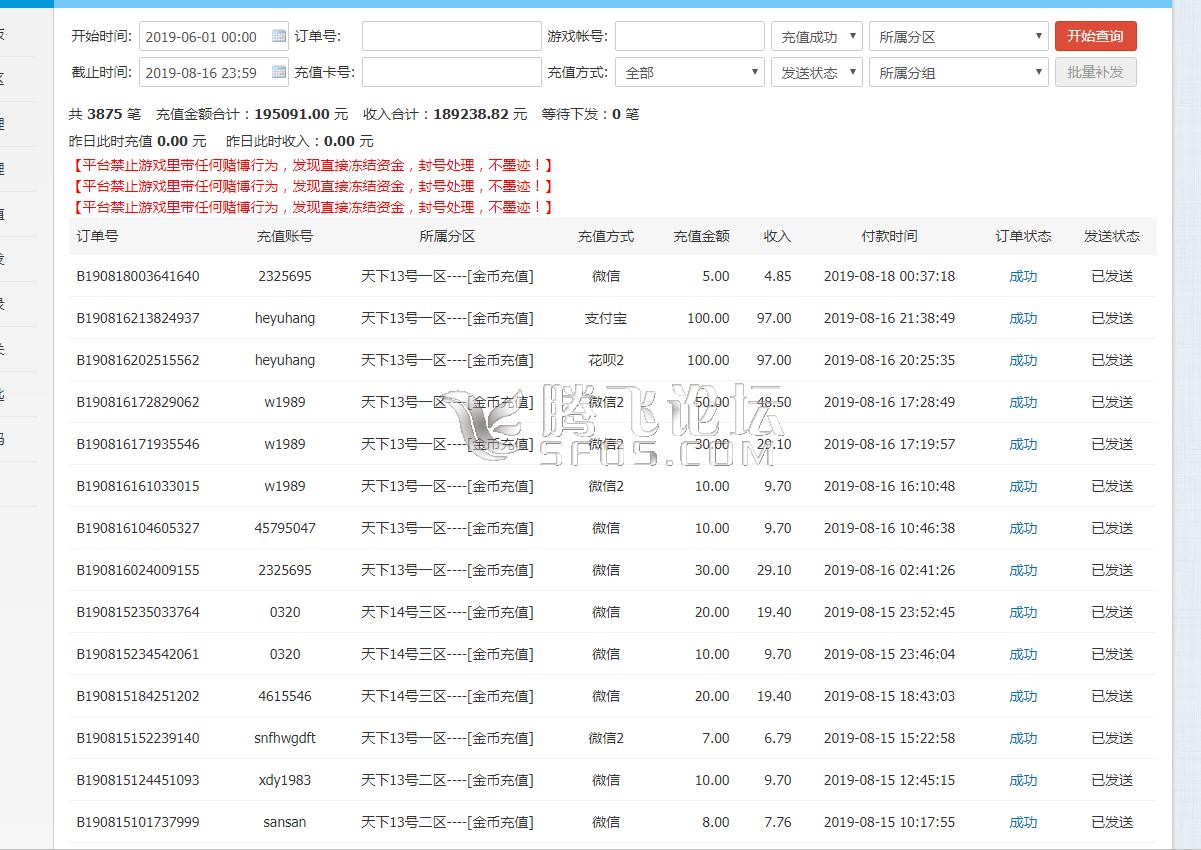Focus the 游戏帐号 game account field
The image size is (1201, 850).
point(689,37)
